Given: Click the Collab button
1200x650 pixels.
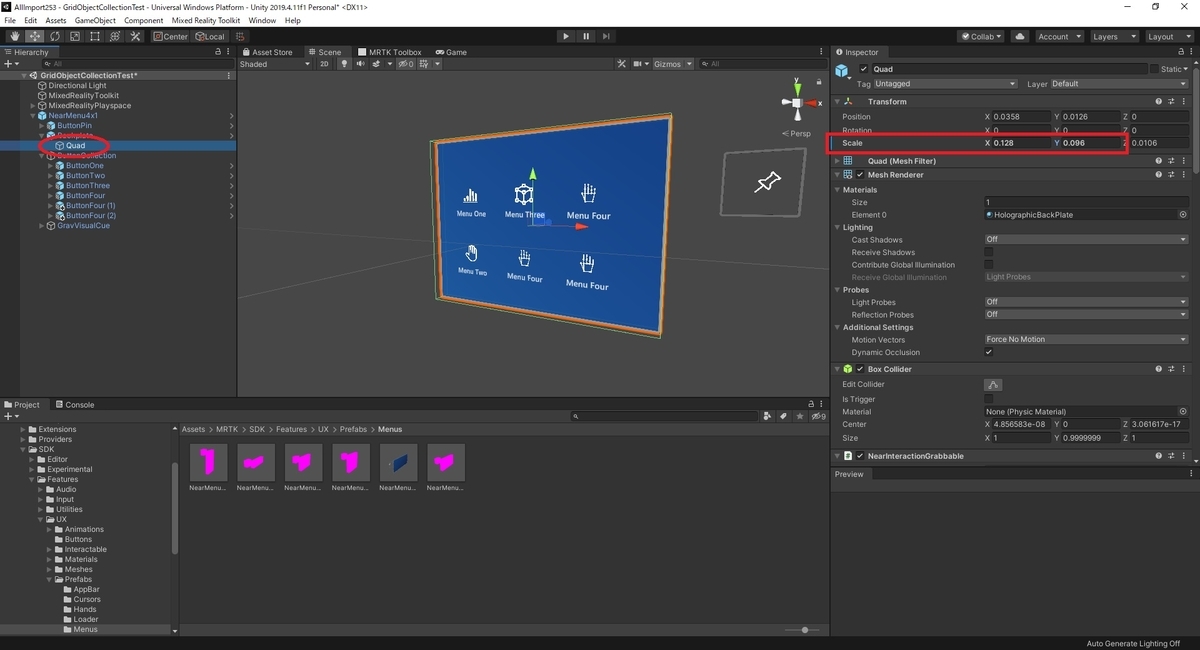Looking at the screenshot, I should click(x=982, y=36).
